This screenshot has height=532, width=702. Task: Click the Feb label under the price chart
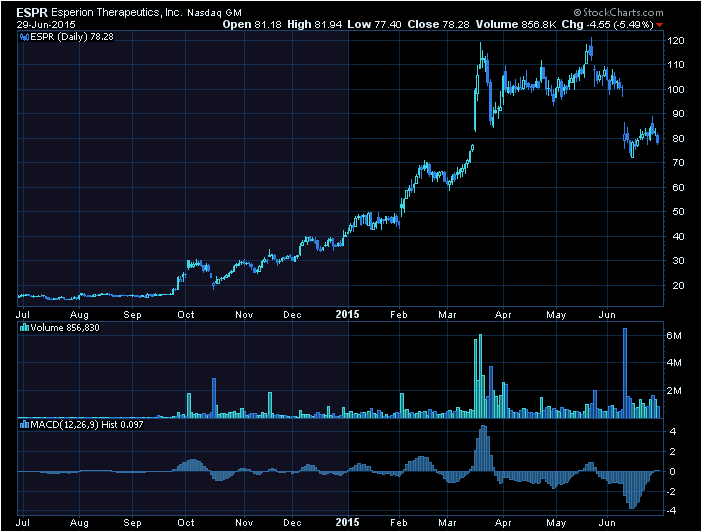tap(399, 315)
